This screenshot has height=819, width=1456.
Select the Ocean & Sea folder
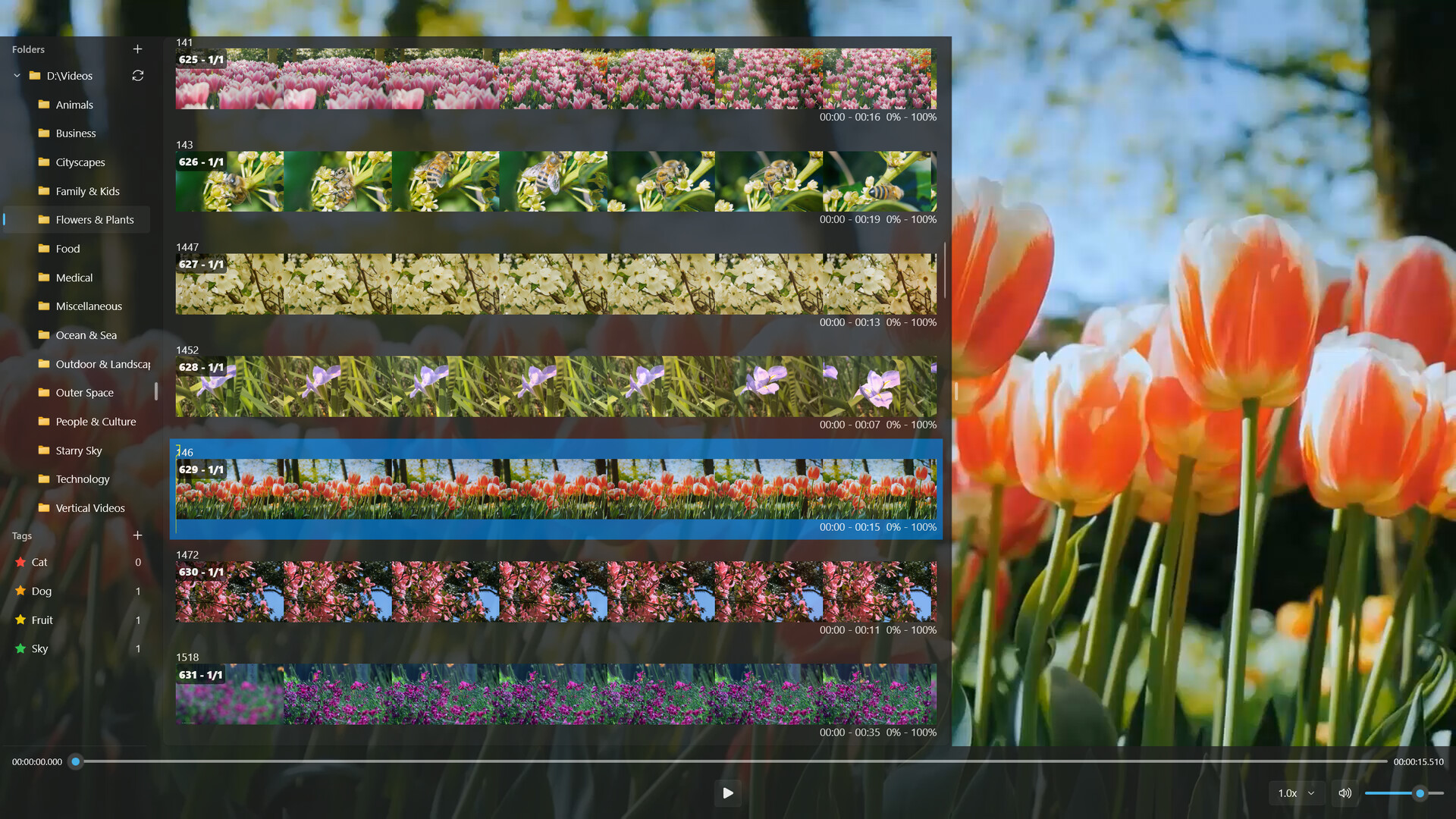pyautogui.click(x=86, y=335)
